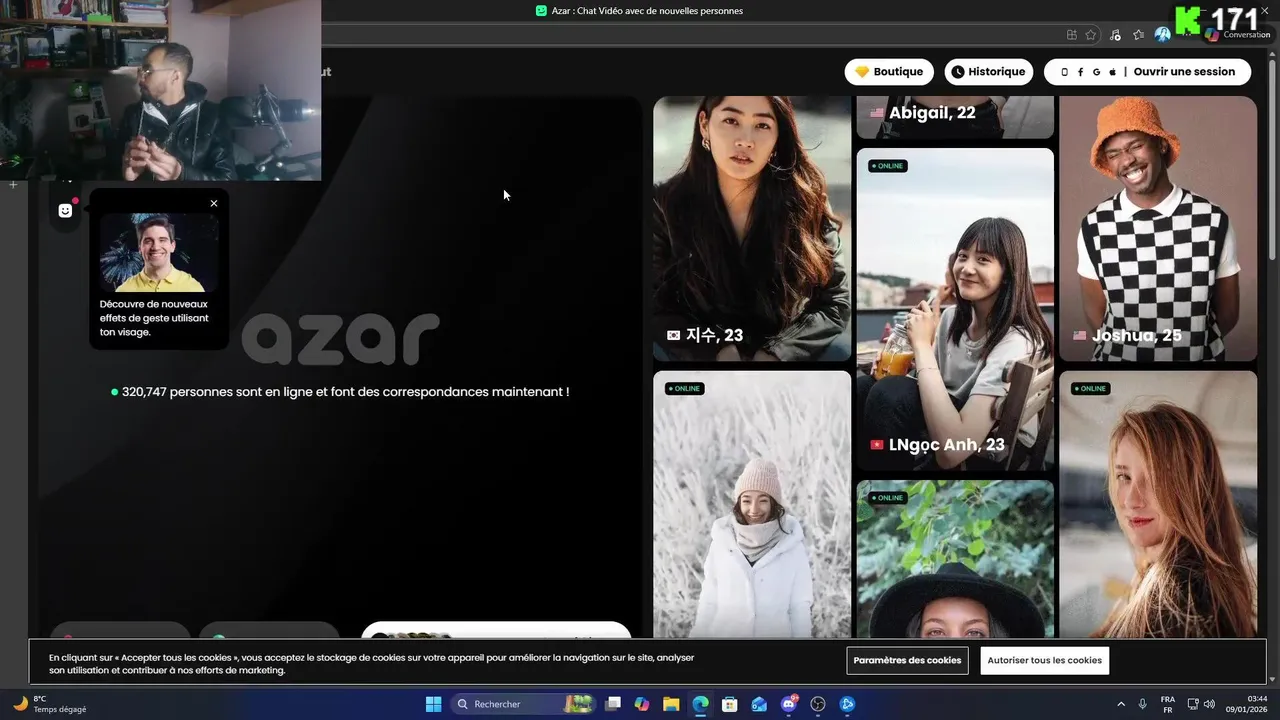1280x720 pixels.
Task: Open the browser profile avatar
Action: [x=1162, y=35]
